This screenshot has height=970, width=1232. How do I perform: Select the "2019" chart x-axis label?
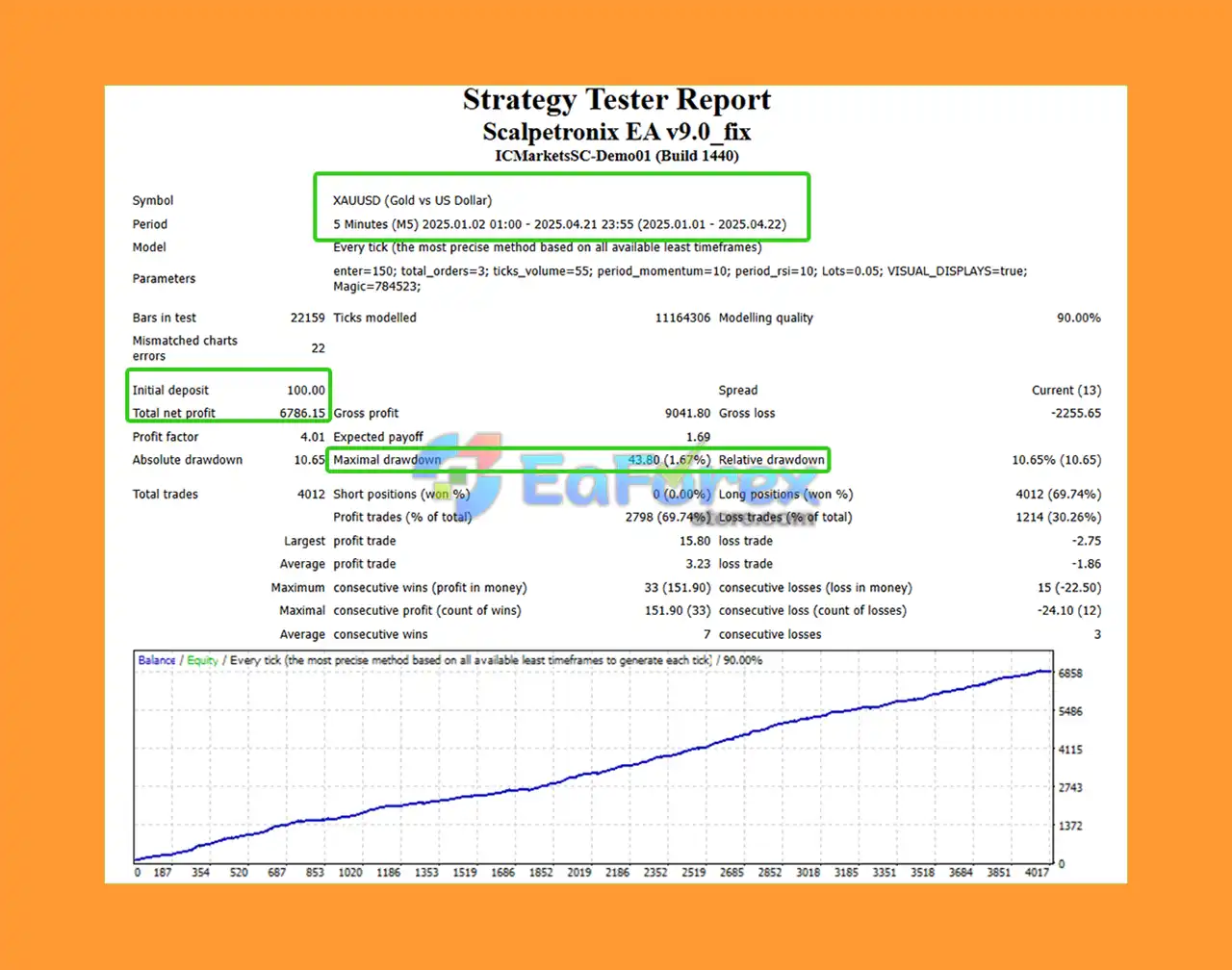pos(579,873)
